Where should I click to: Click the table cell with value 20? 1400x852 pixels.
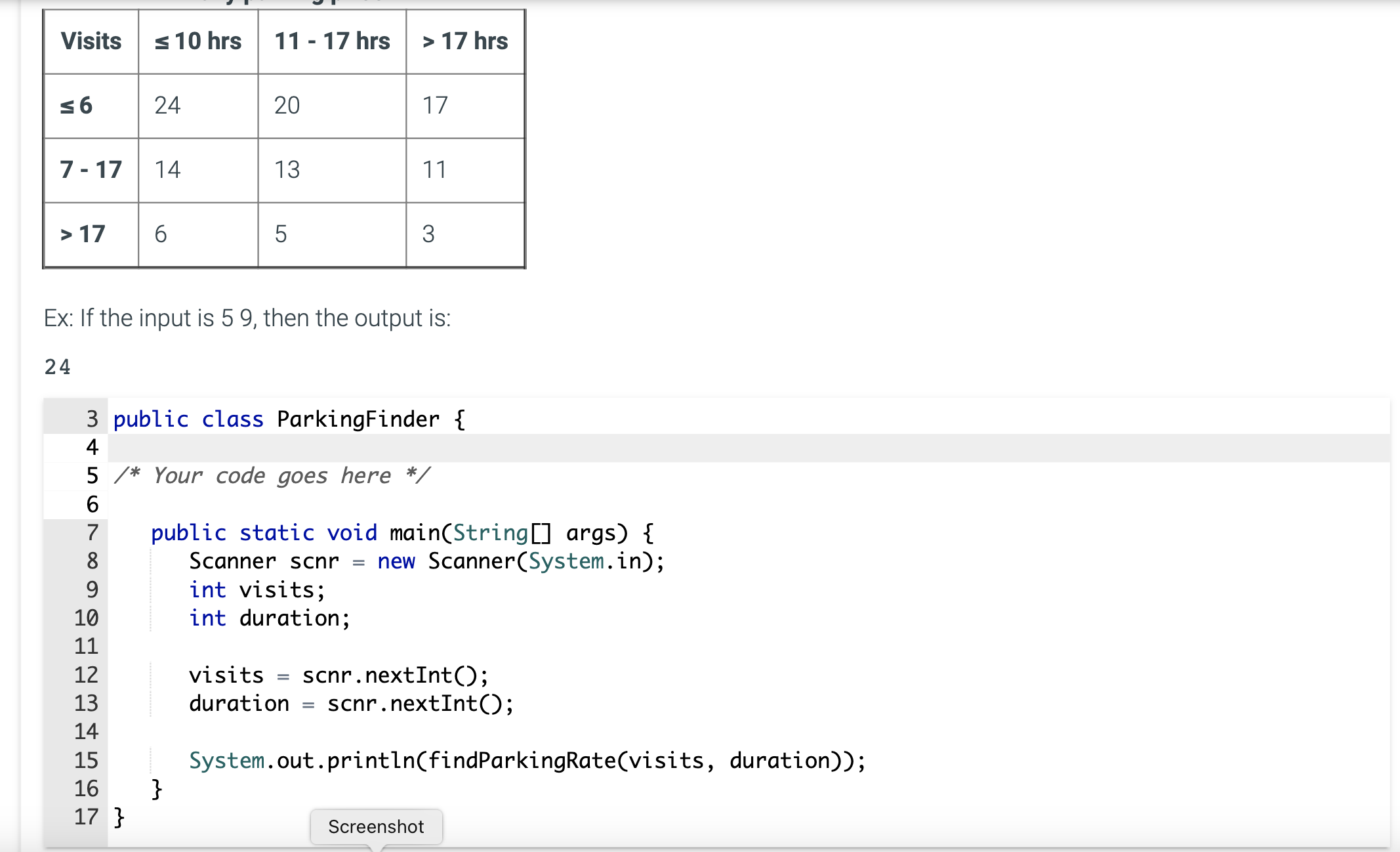(332, 106)
